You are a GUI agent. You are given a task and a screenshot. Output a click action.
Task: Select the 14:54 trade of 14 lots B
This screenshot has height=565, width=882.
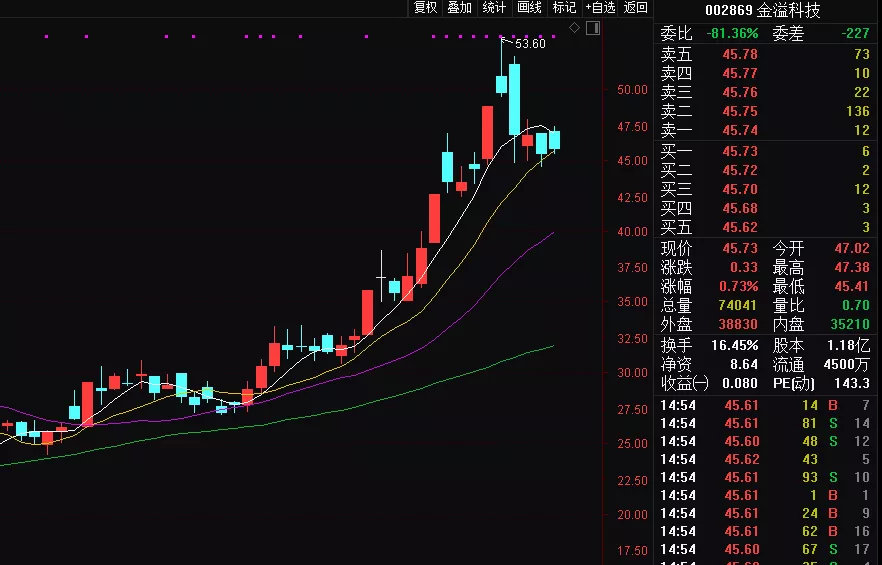pyautogui.click(x=765, y=405)
